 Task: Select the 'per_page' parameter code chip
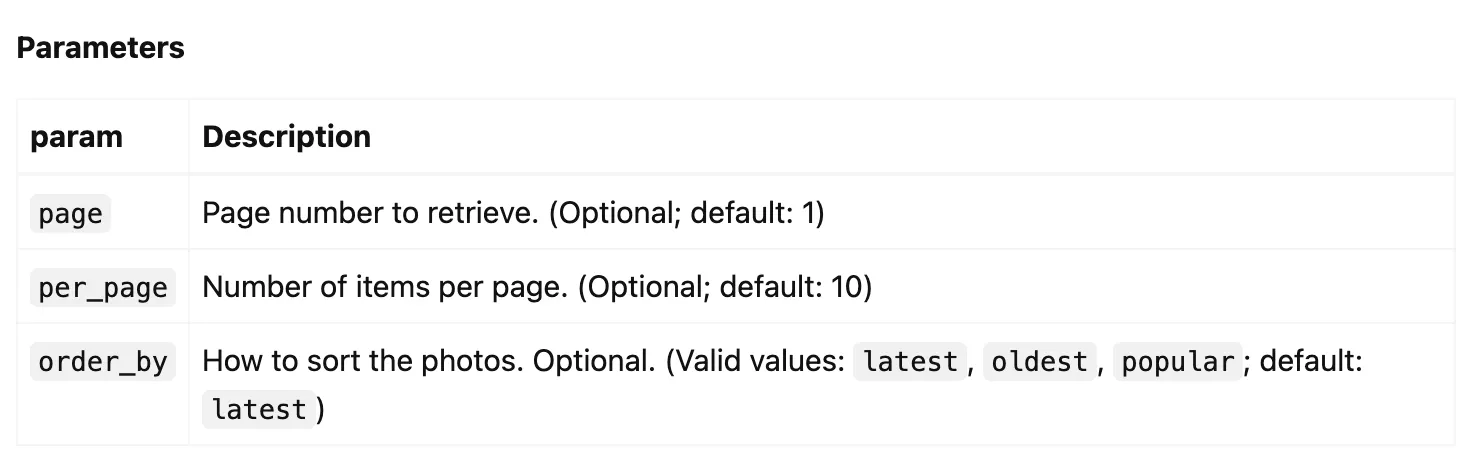coord(102,288)
